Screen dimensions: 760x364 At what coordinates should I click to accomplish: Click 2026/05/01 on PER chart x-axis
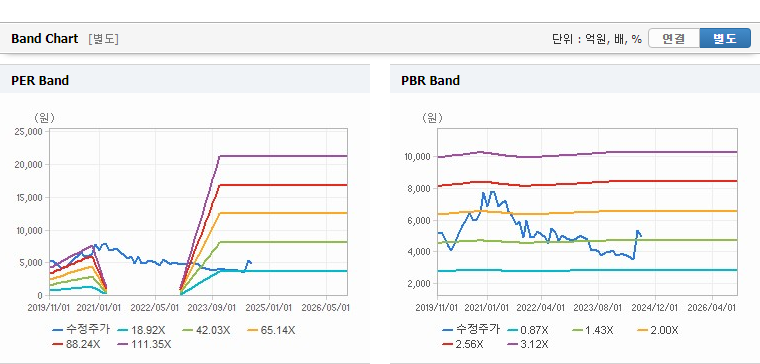pyautogui.click(x=326, y=308)
